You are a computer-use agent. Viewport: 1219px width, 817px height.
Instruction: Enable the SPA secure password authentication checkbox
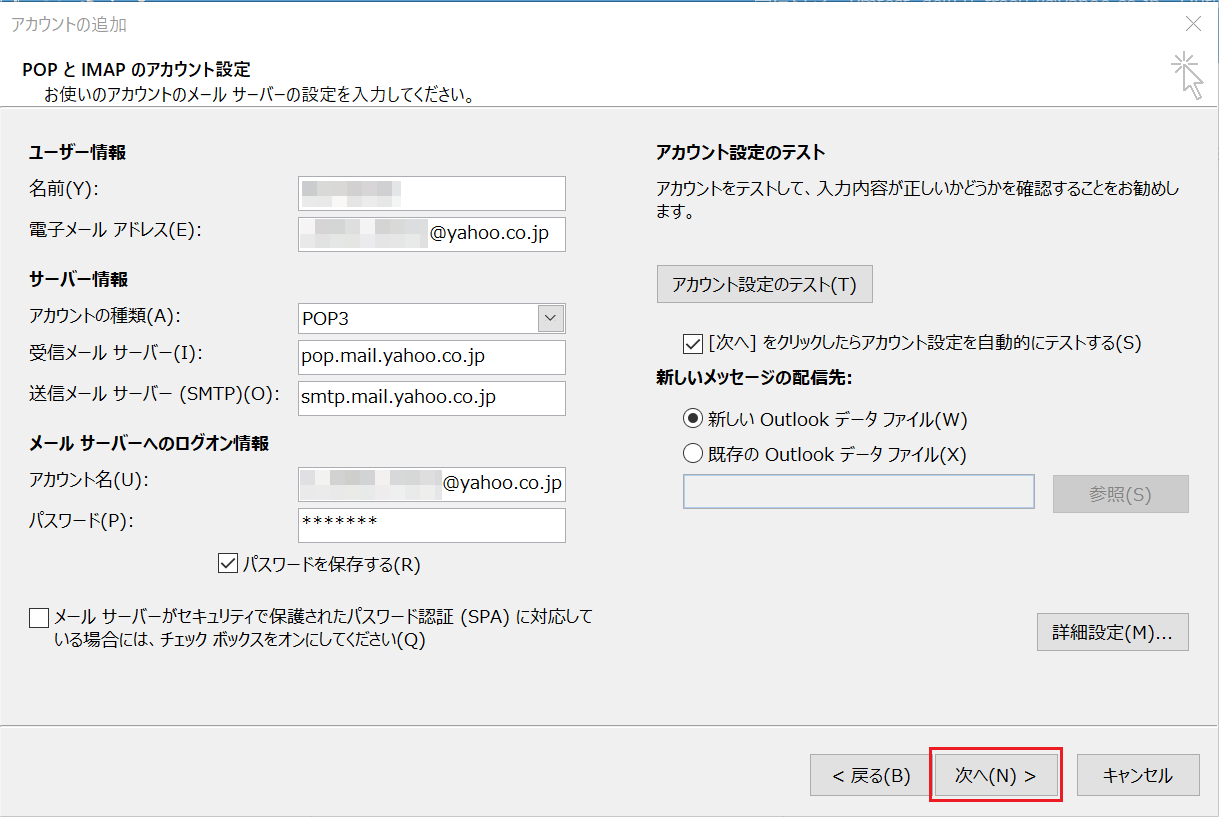tap(39, 617)
